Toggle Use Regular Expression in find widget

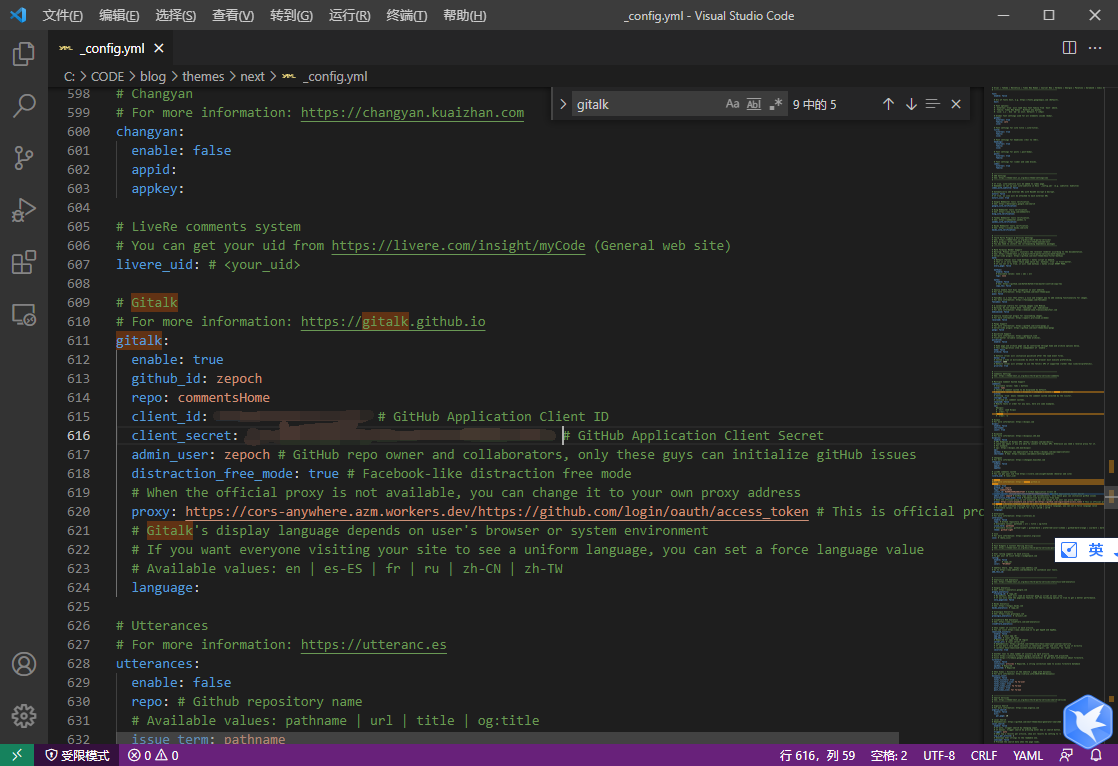pyautogui.click(x=776, y=104)
